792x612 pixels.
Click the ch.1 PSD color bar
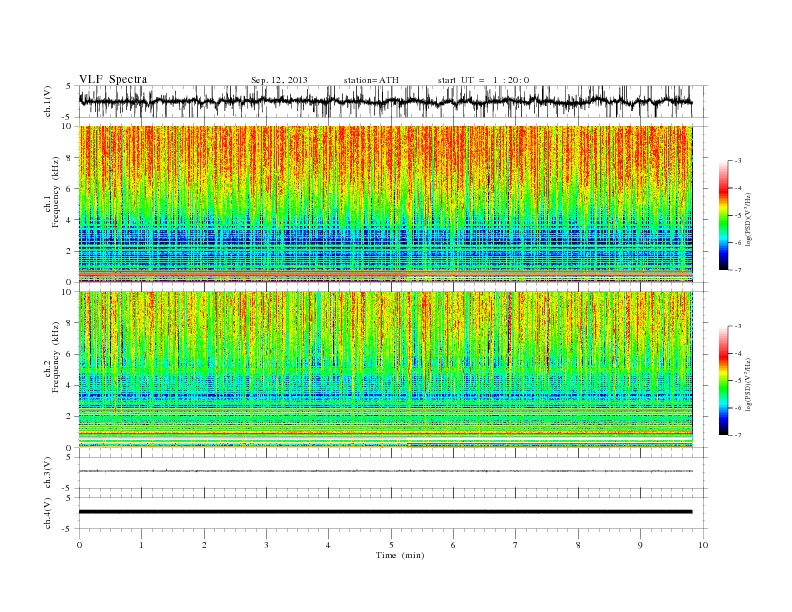pos(723,216)
